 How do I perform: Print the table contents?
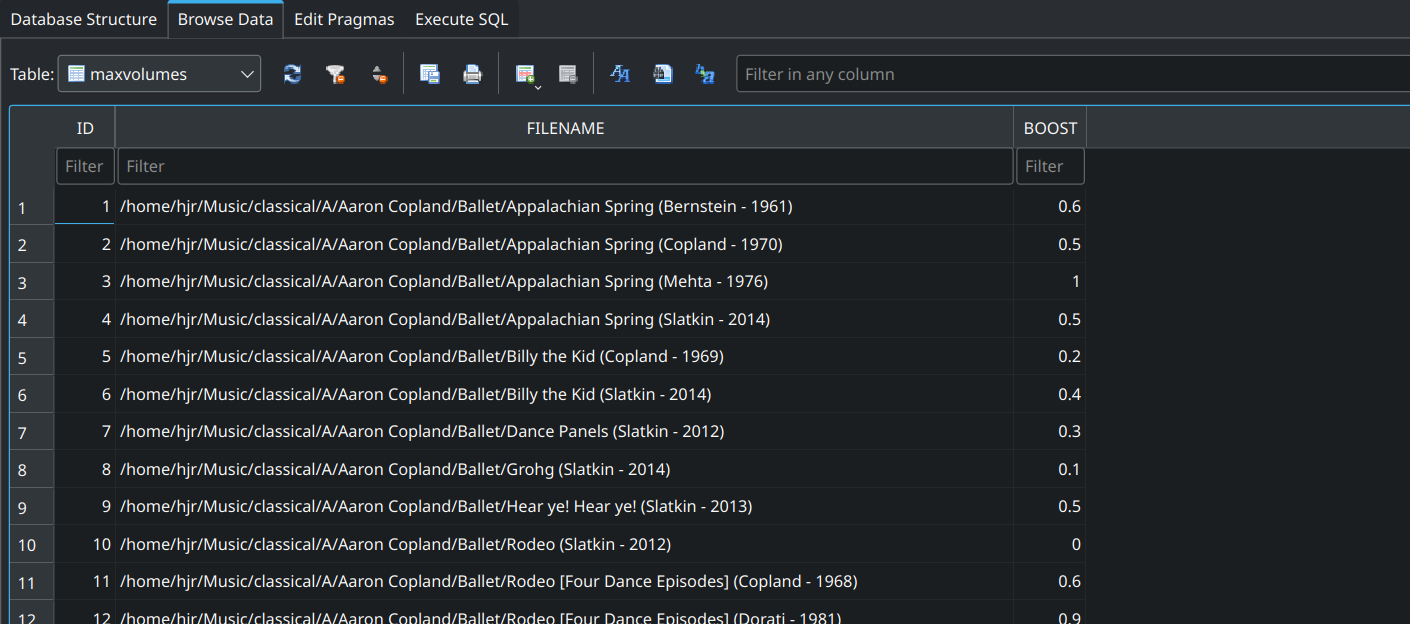point(472,73)
